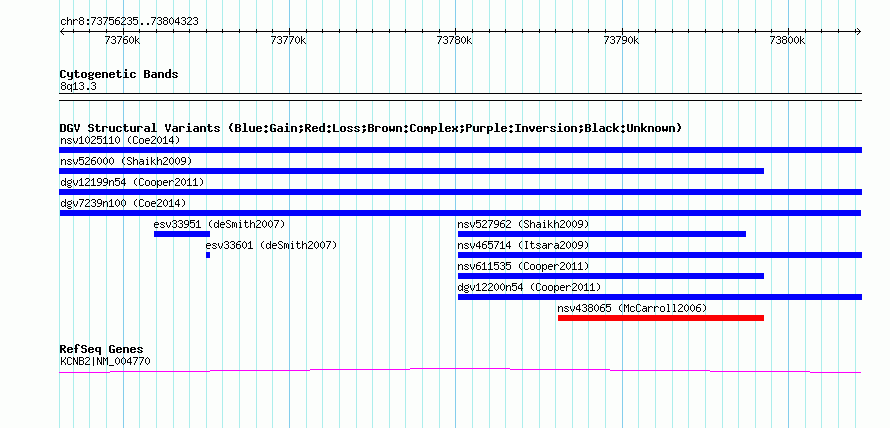This screenshot has height=428, width=890.
Task: Click the 73780k ruler mark
Action: tap(455, 40)
